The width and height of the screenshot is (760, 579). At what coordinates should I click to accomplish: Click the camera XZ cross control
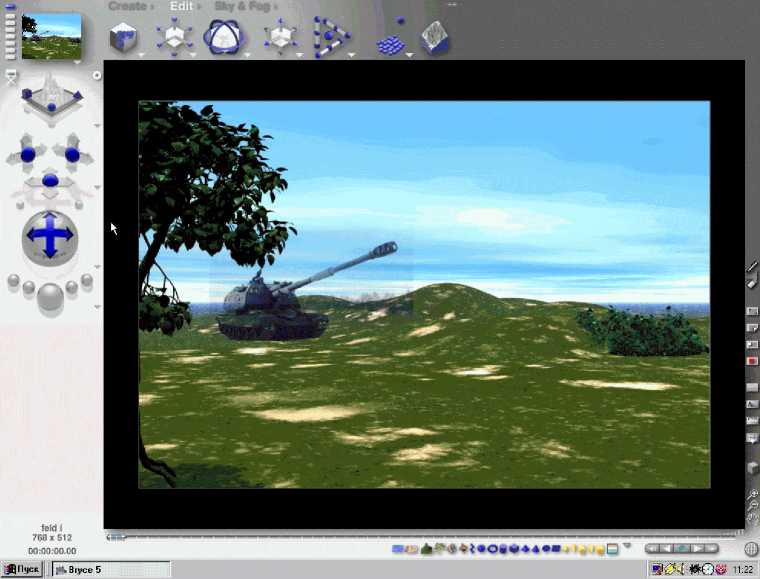point(73,154)
